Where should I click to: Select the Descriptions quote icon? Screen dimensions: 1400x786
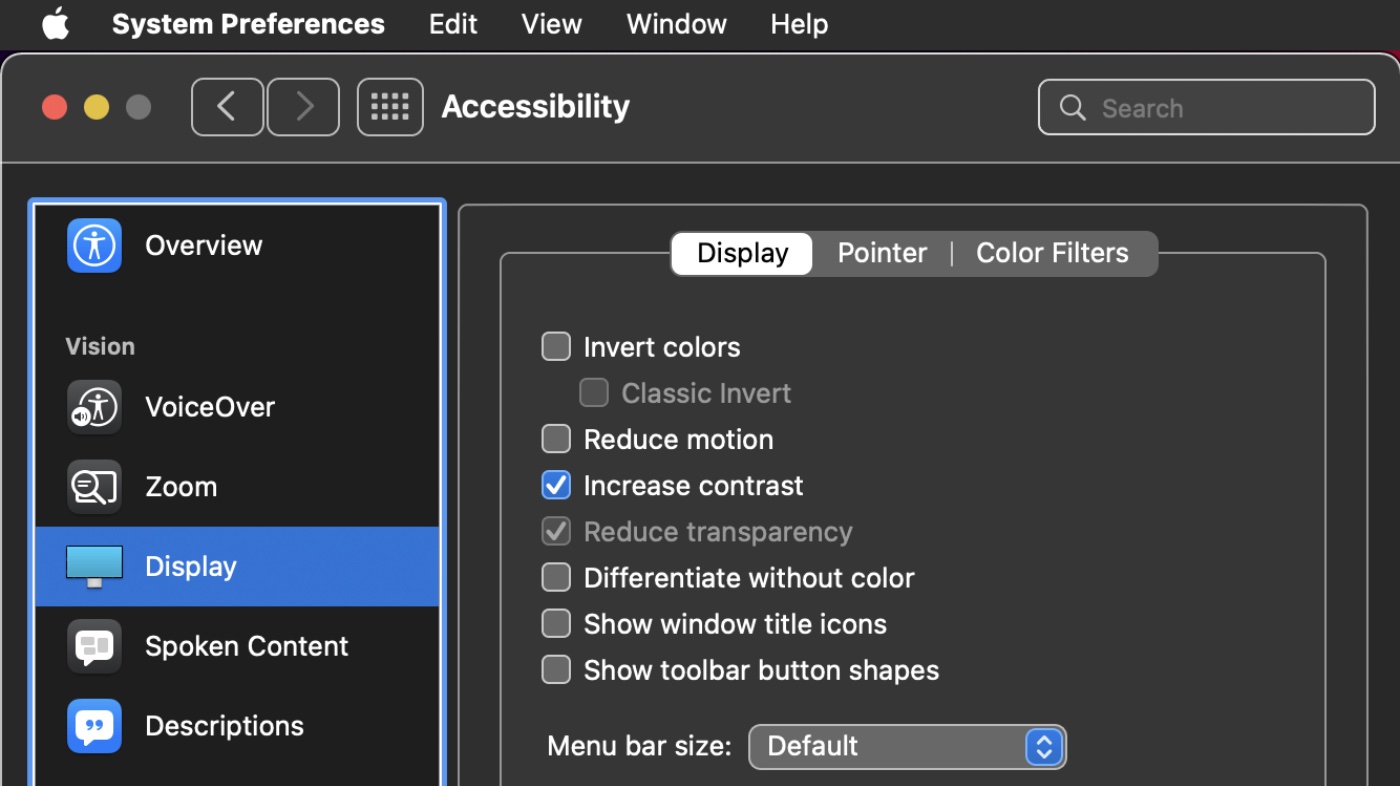tap(94, 726)
